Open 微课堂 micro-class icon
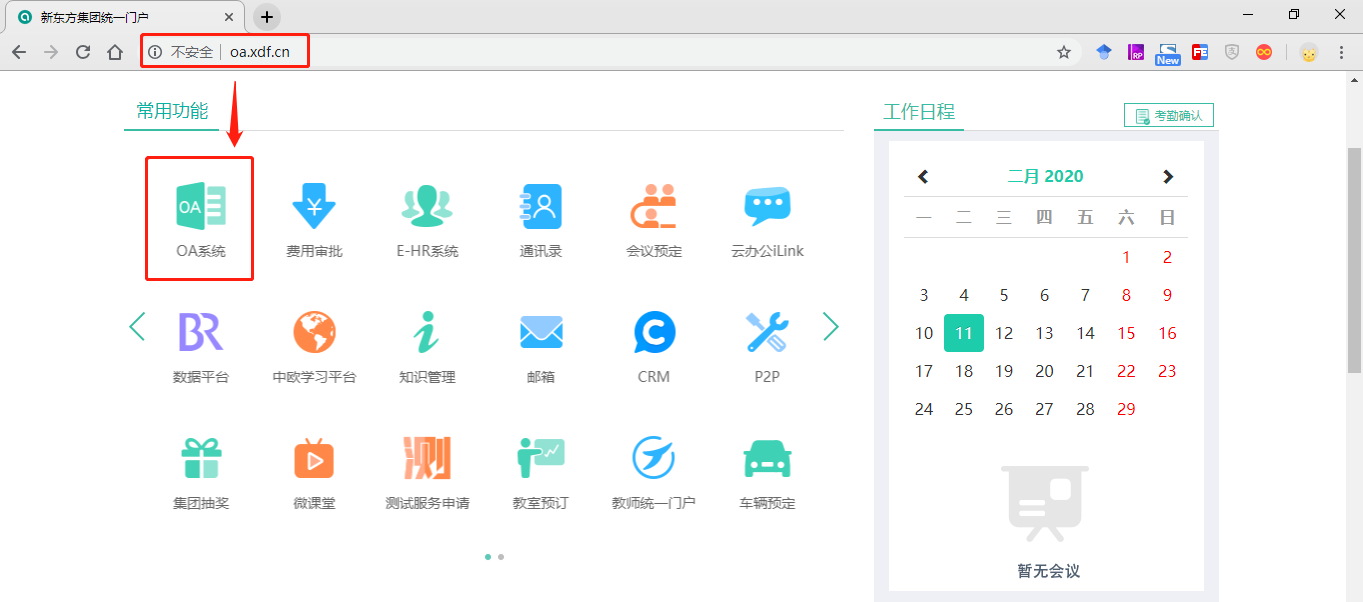The height and width of the screenshot is (602, 1363). pyautogui.click(x=314, y=459)
